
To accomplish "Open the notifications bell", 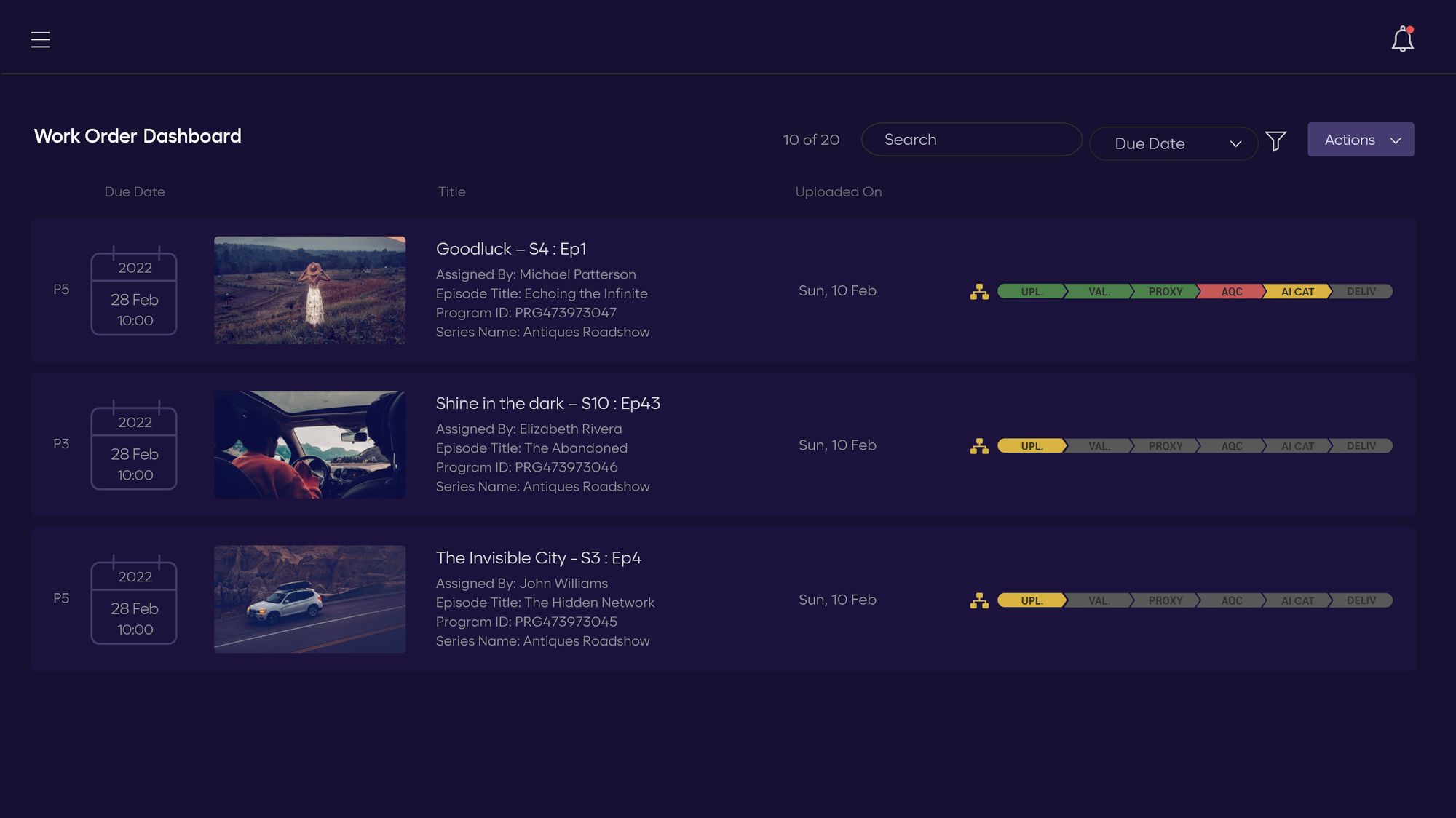I will coord(1402,39).
